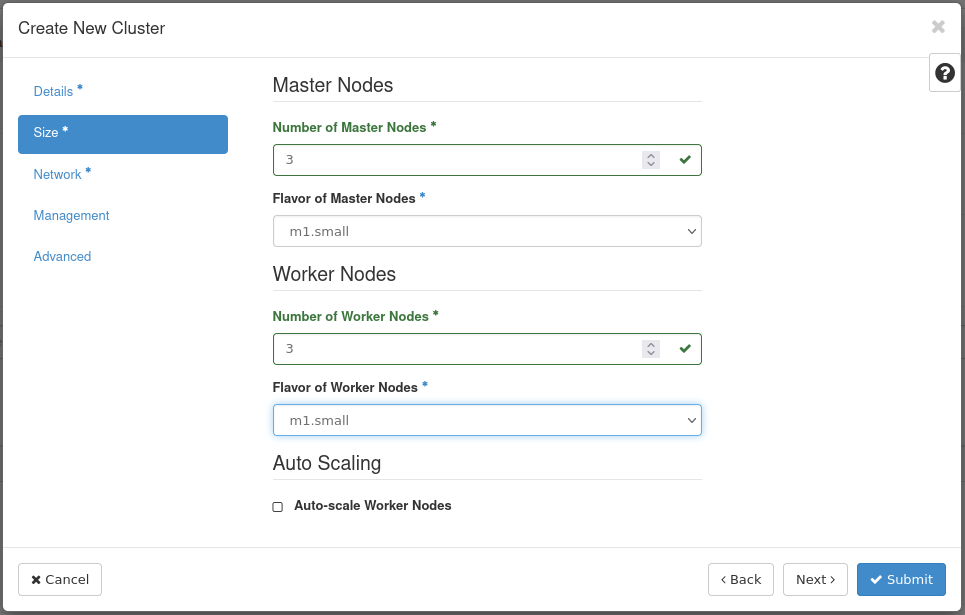This screenshot has width=965, height=615.
Task: Submit the new cluster form
Action: click(x=900, y=579)
